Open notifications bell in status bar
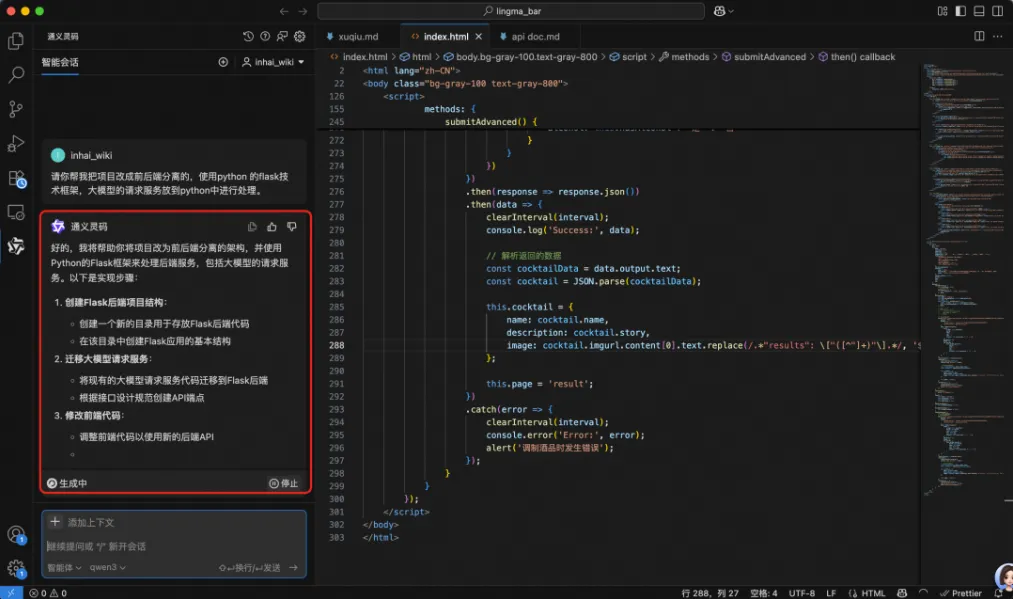Viewport: 1013px width, 599px height. 998,593
